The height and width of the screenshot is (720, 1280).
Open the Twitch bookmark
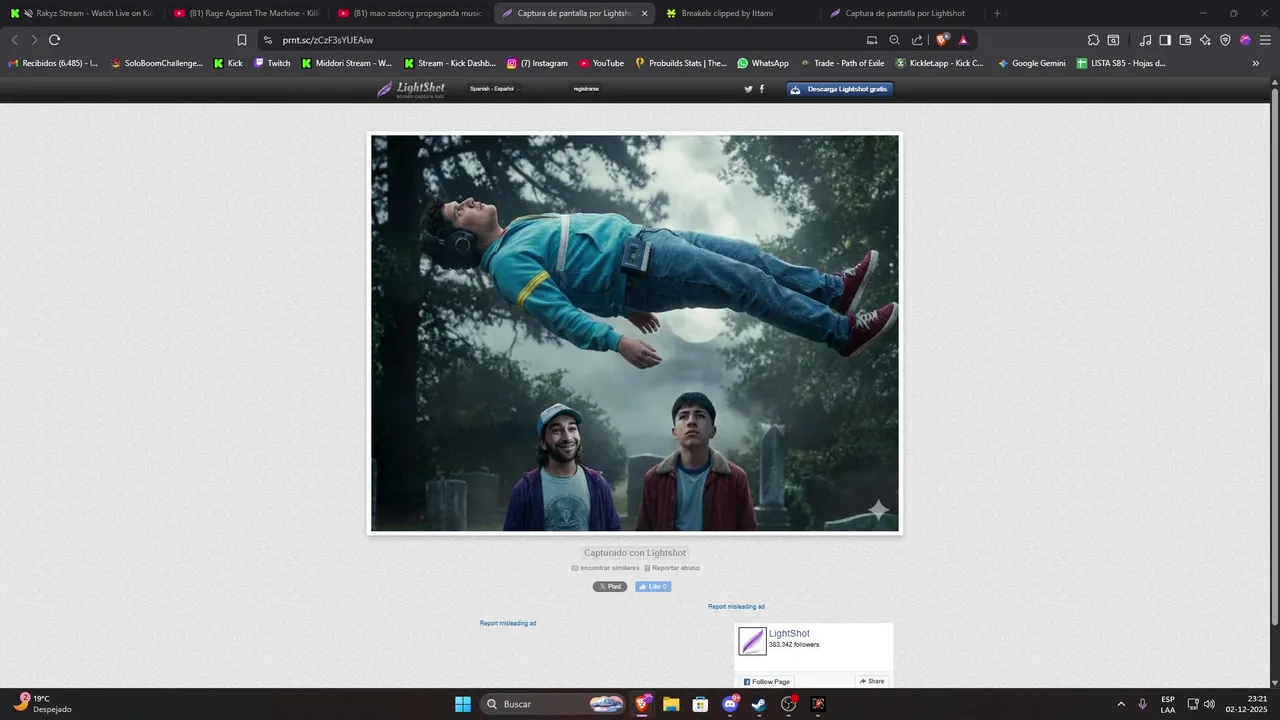[x=272, y=63]
